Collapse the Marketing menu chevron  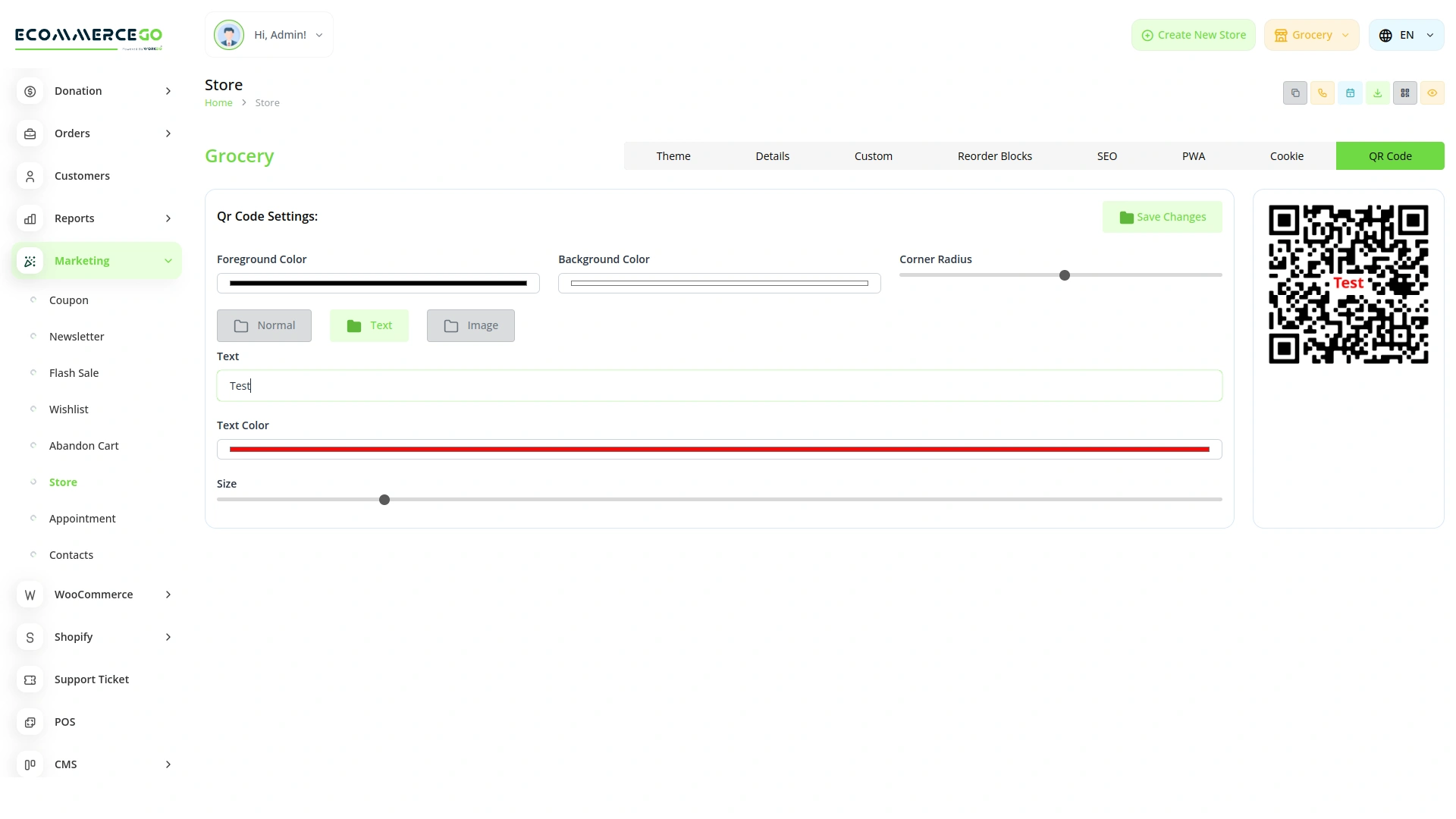coord(168,261)
